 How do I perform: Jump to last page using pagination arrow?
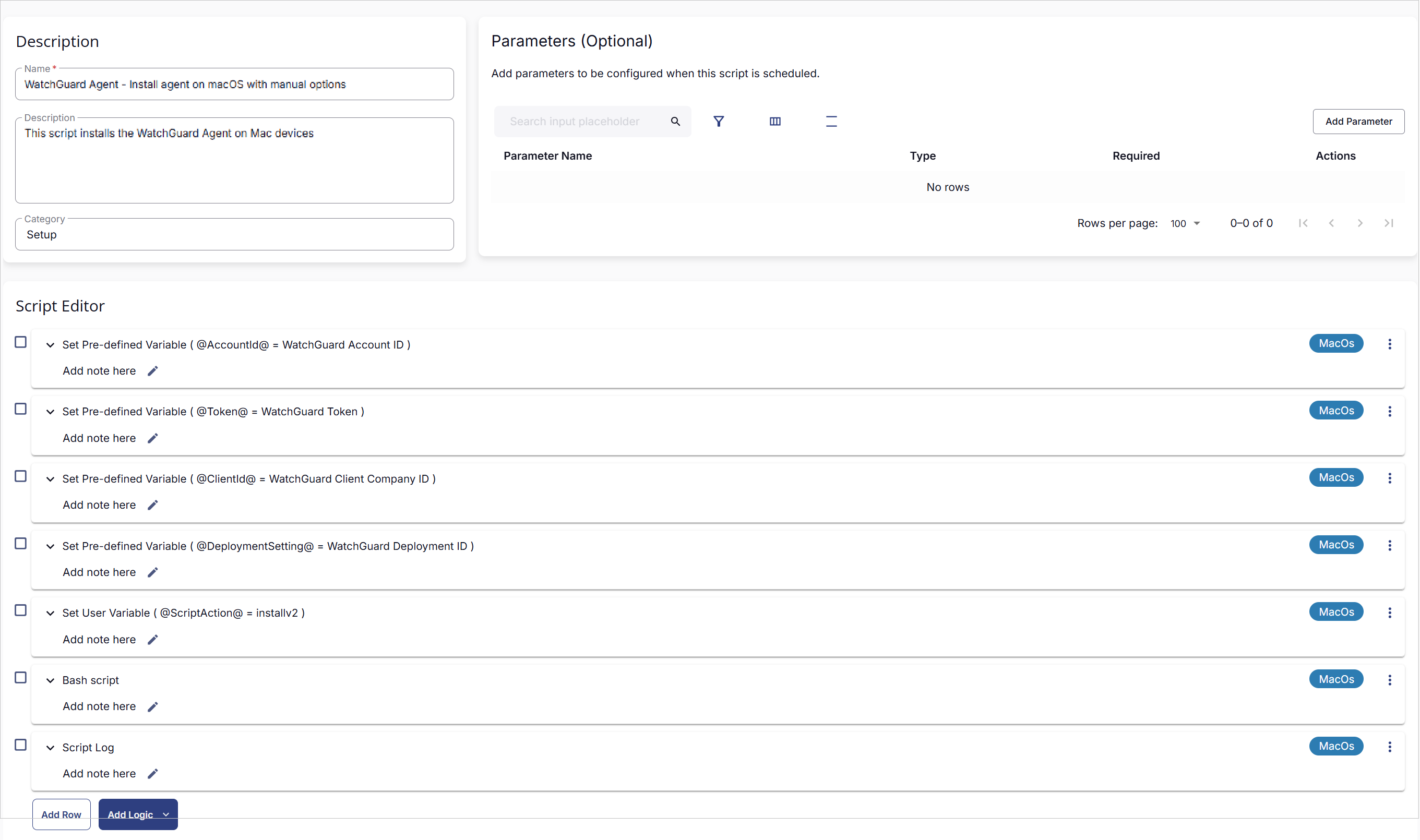point(1389,222)
